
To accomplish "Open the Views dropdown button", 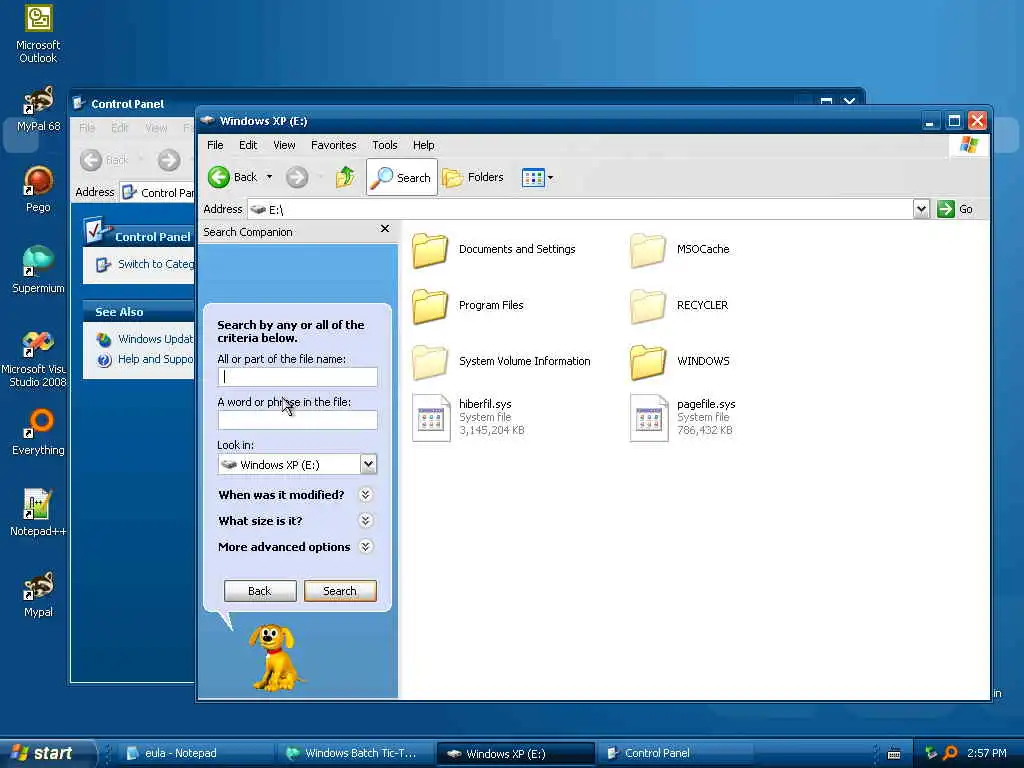I will [x=537, y=177].
